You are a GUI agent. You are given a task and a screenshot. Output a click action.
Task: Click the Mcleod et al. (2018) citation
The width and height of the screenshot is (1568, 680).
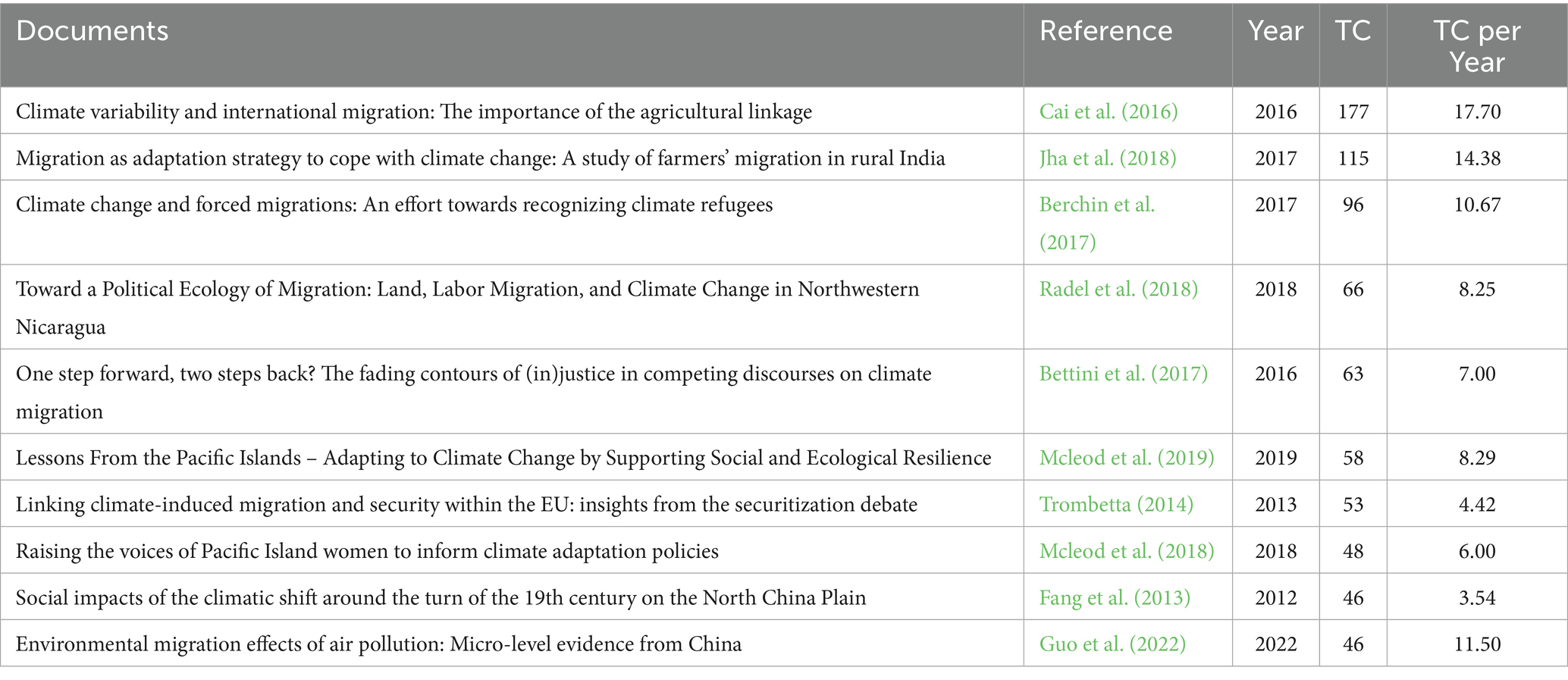[x=1126, y=551]
